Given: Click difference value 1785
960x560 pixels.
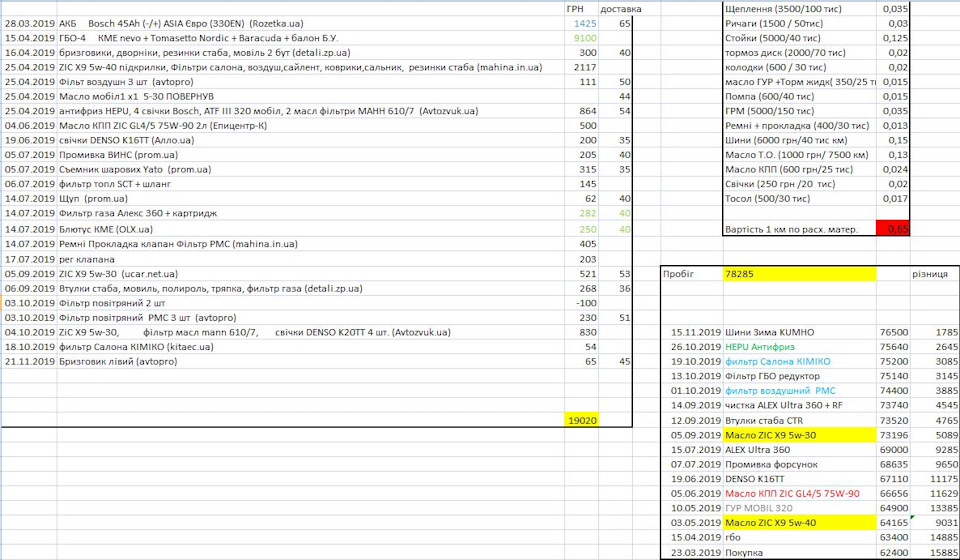Looking at the screenshot, I should point(935,332).
